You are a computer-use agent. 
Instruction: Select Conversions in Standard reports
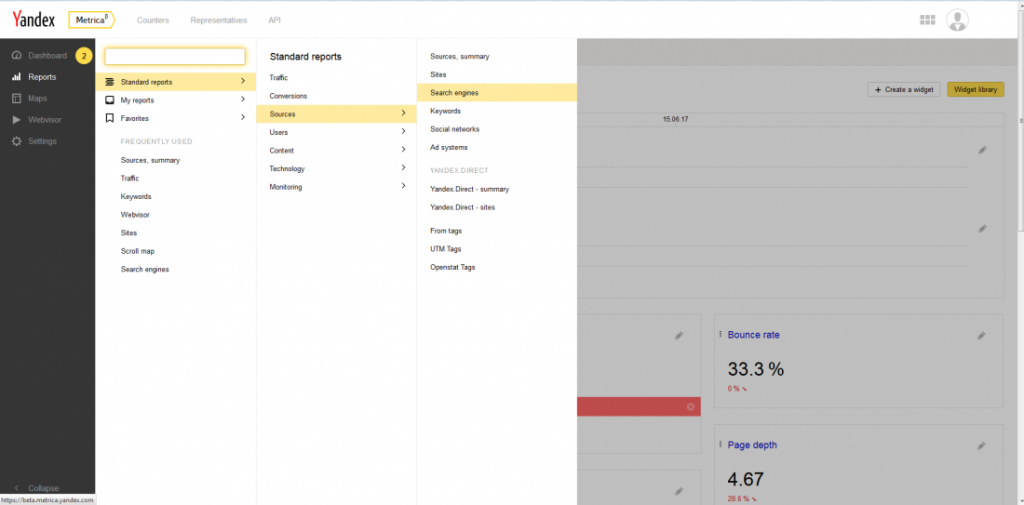(x=288, y=96)
